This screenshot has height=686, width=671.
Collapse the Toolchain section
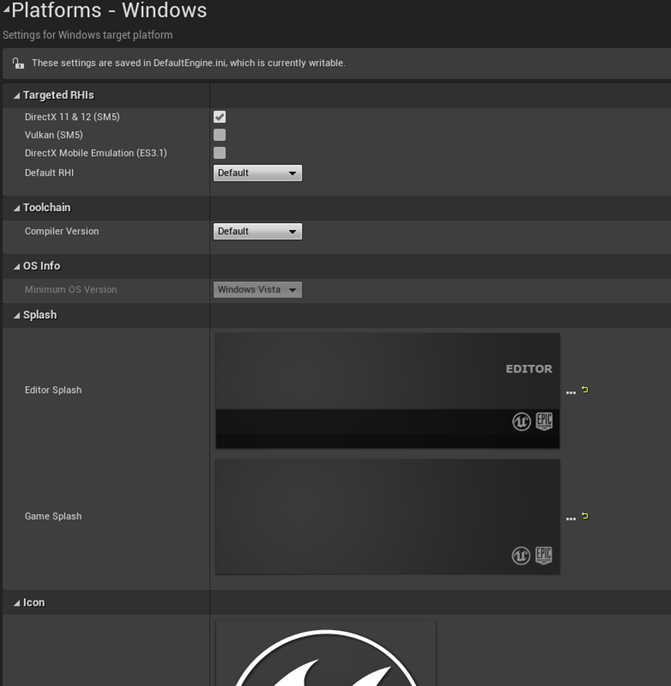coord(17,208)
